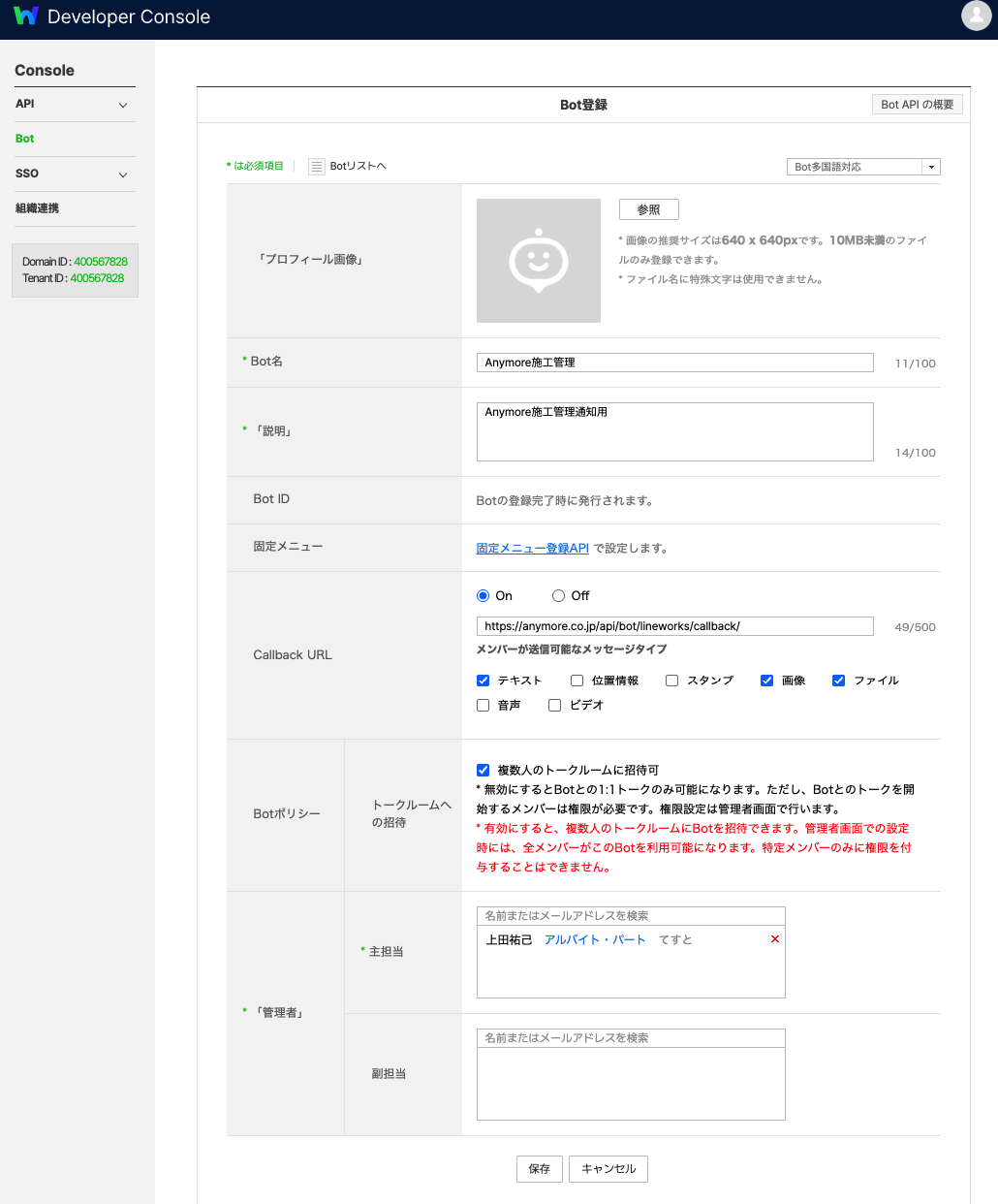Click the 副担当 search input field
998x1204 pixels.
tap(630, 1037)
